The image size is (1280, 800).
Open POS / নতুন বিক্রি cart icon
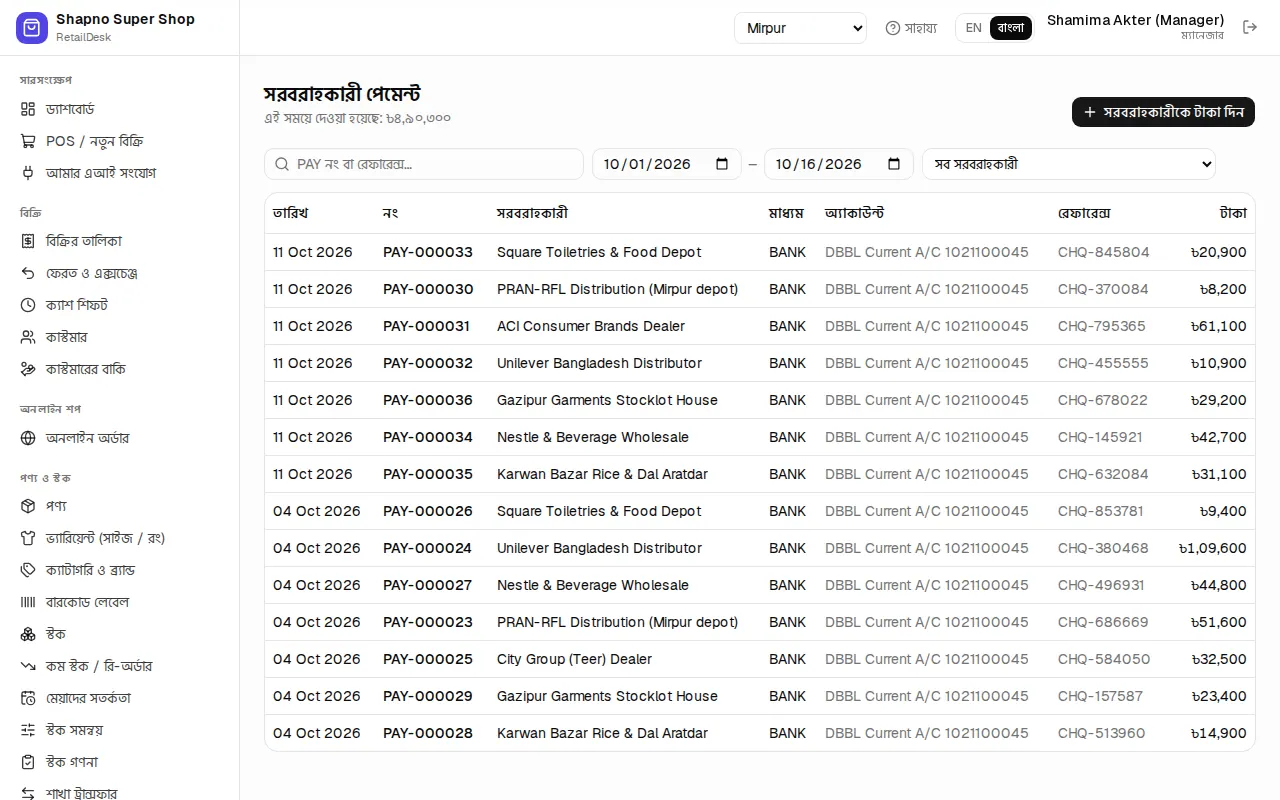click(28, 141)
